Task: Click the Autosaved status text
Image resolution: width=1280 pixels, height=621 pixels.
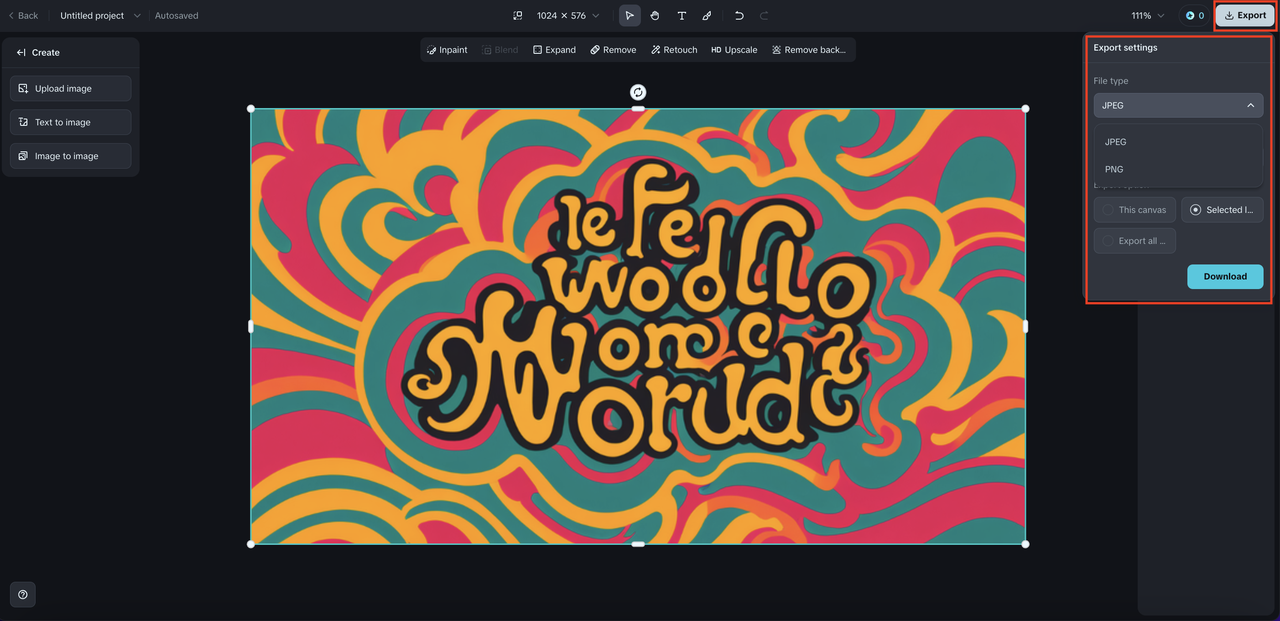Action: (x=177, y=16)
